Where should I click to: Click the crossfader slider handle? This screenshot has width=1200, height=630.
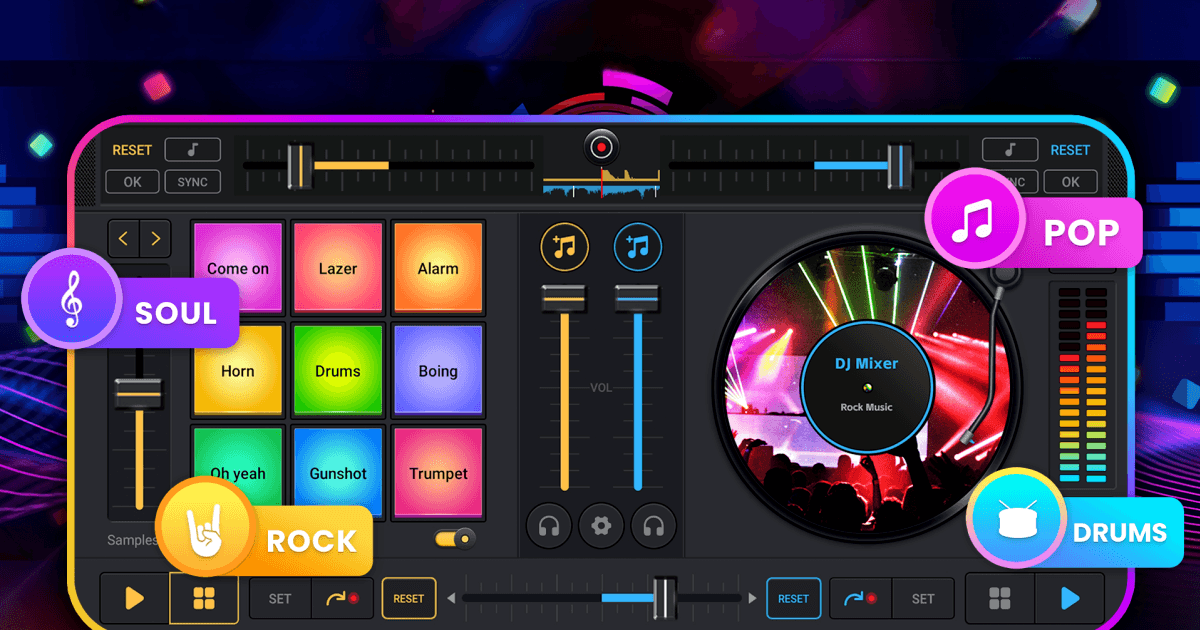coord(662,598)
